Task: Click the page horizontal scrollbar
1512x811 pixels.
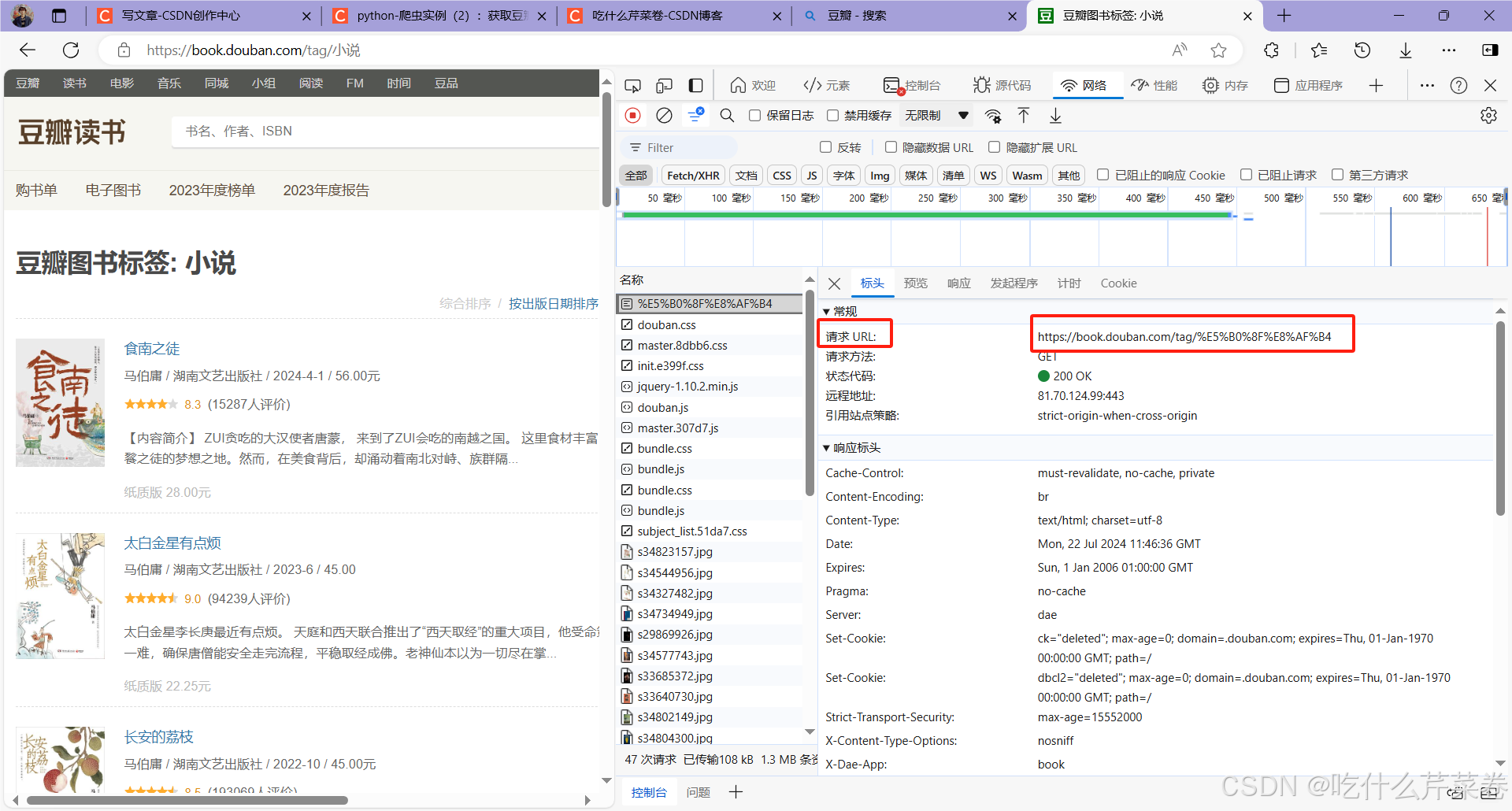Action: 187,800
